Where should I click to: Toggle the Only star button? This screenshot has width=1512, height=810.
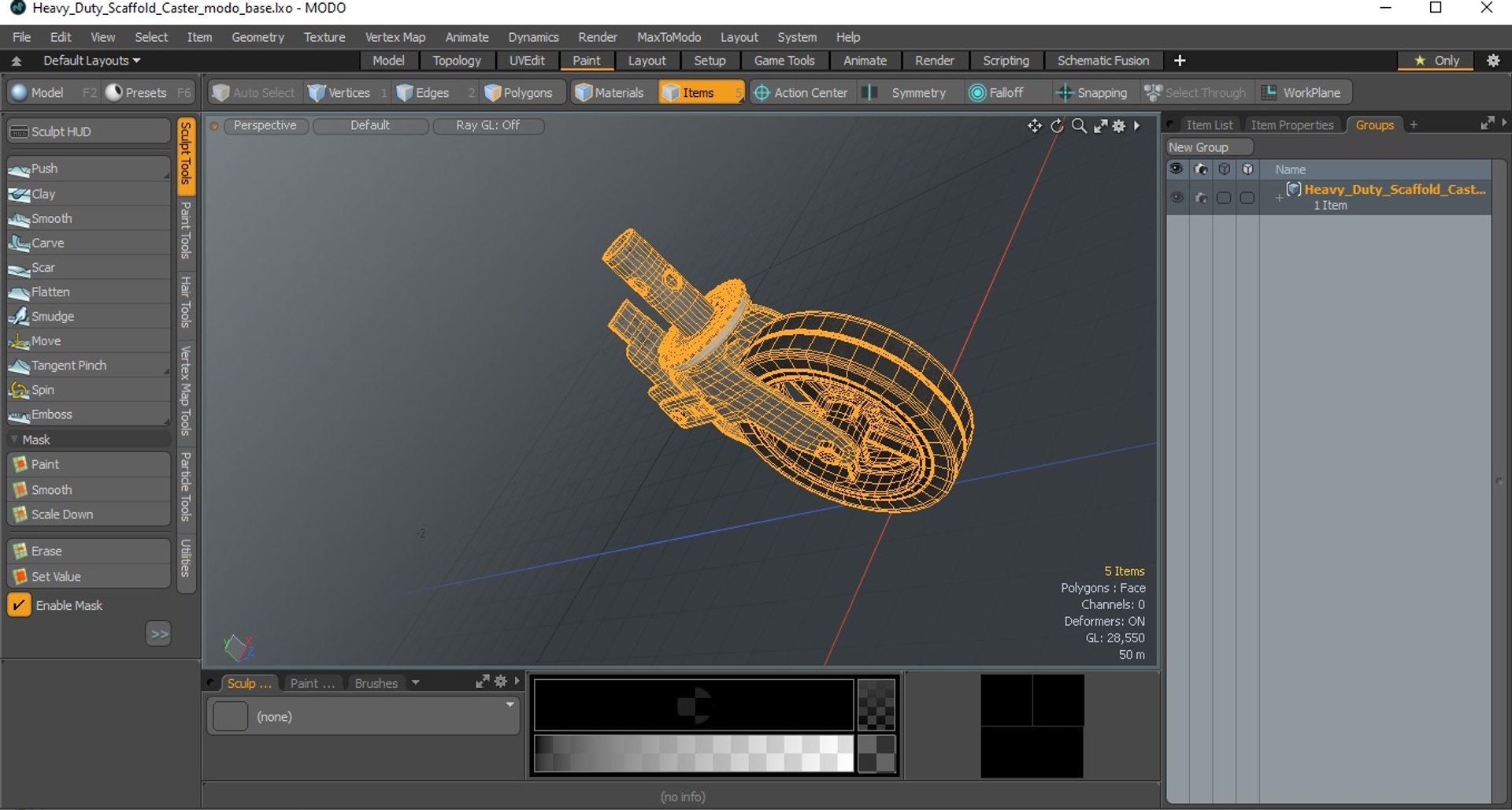point(1436,61)
